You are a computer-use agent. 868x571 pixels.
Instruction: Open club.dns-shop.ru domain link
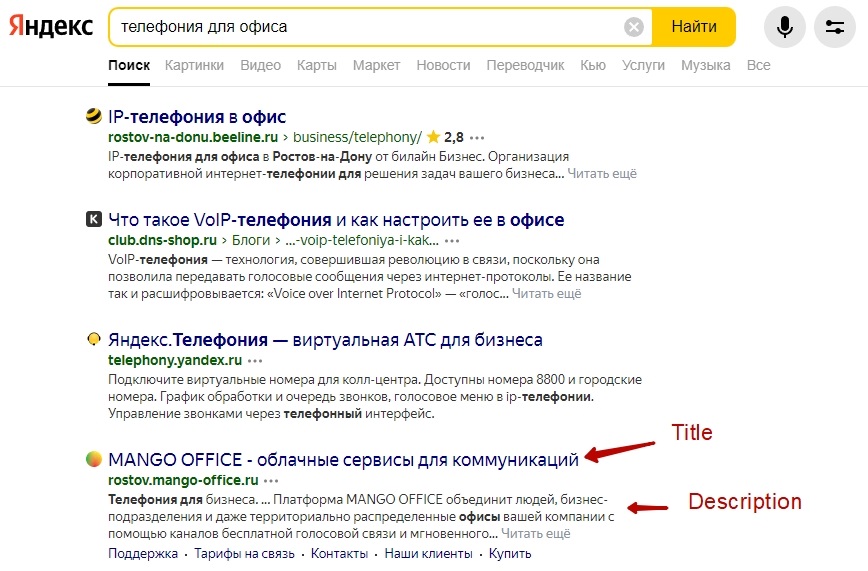[162, 240]
